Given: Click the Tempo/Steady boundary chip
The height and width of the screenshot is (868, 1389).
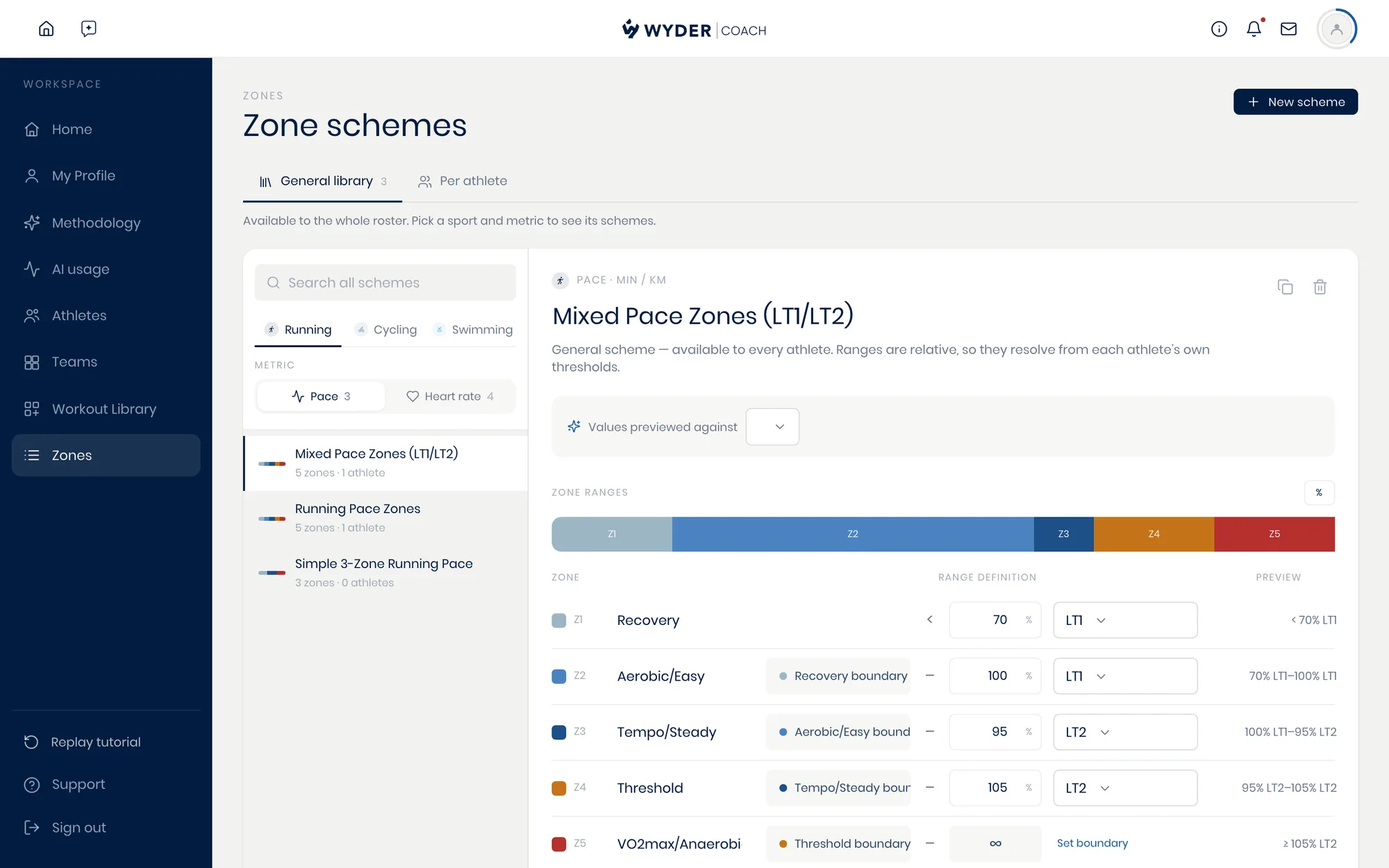Looking at the screenshot, I should click(838, 787).
